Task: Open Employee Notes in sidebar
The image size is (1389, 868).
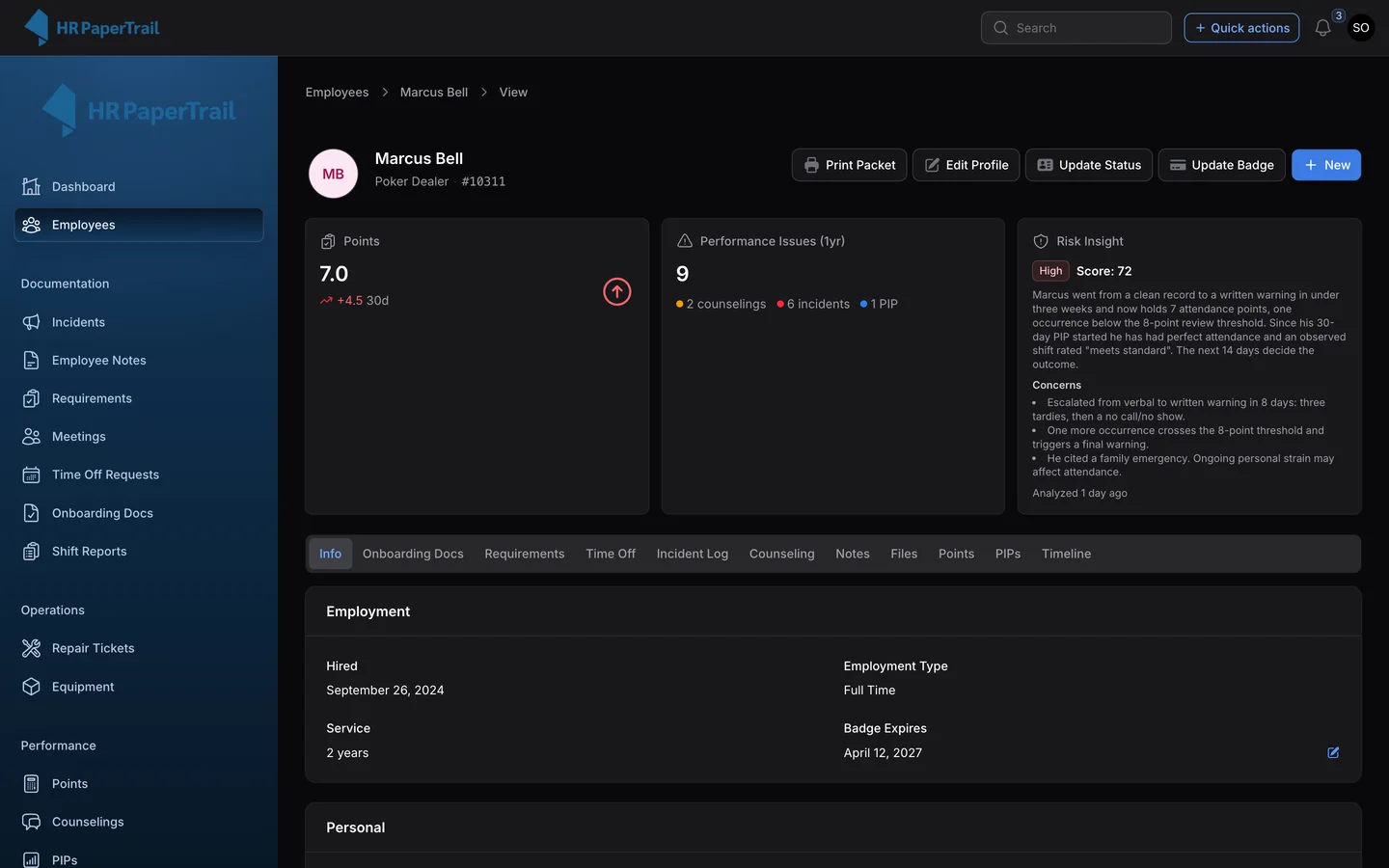Action: click(x=139, y=361)
